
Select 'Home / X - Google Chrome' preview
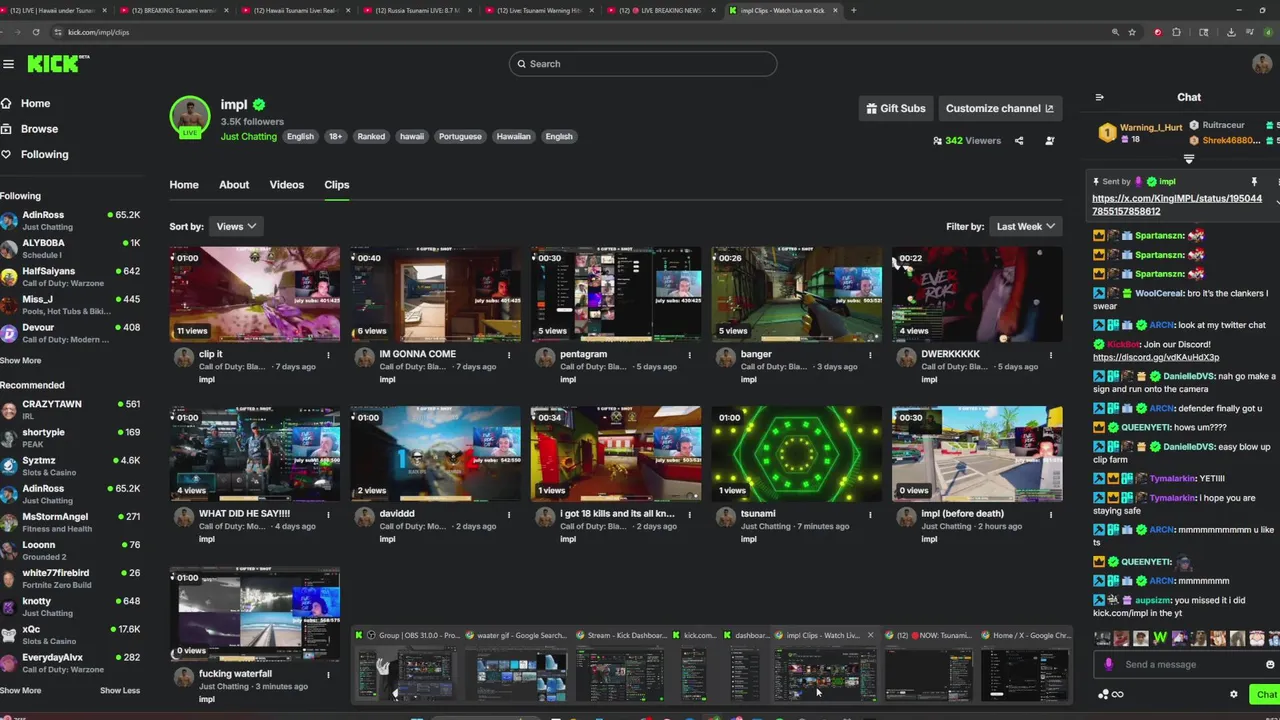point(1025,666)
